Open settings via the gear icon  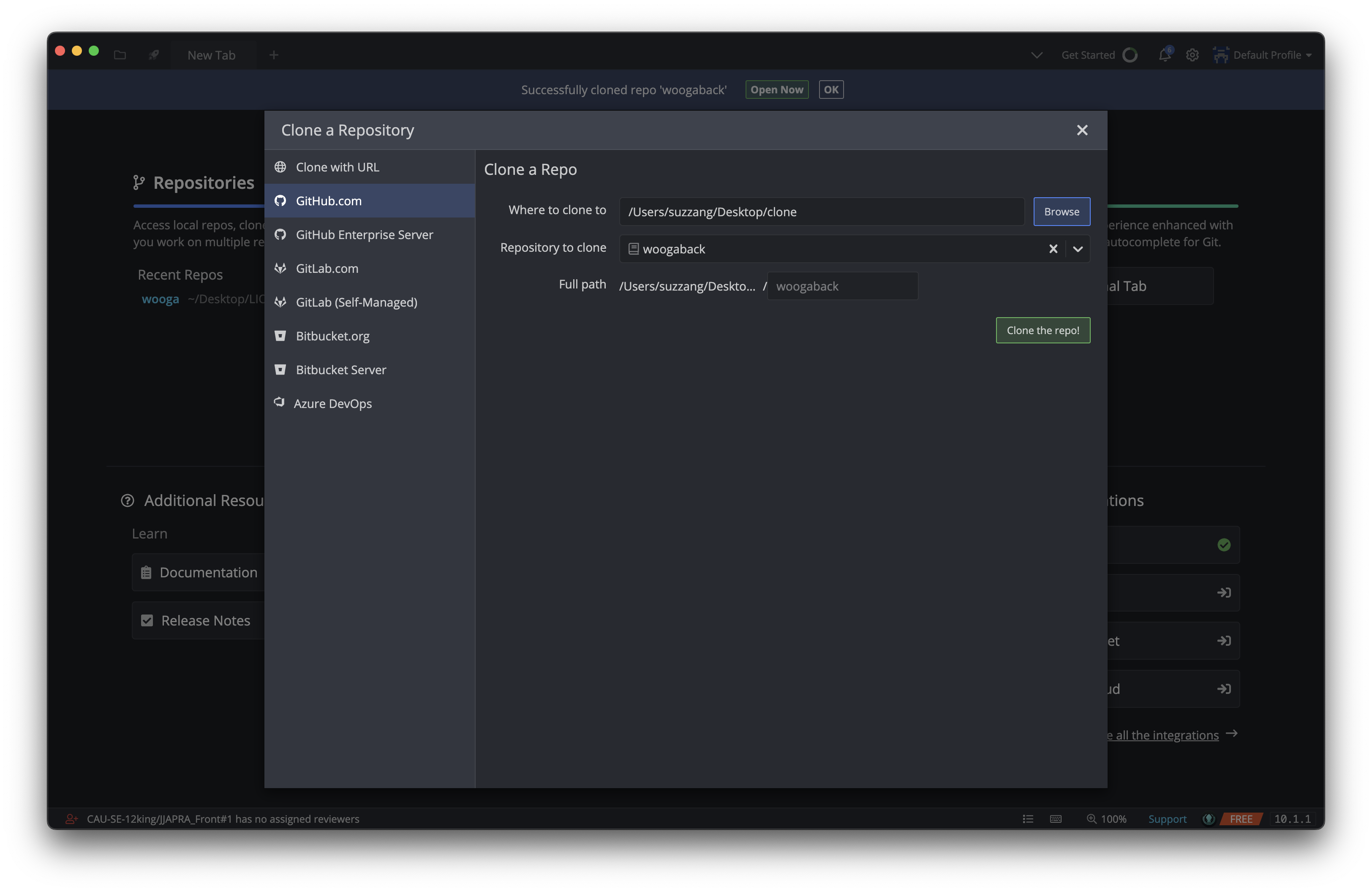point(1192,55)
